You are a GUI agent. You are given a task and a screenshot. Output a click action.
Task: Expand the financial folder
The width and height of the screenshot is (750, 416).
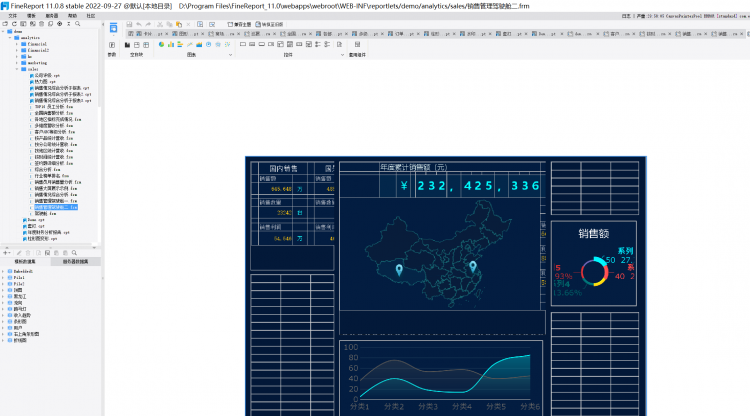click(x=17, y=44)
